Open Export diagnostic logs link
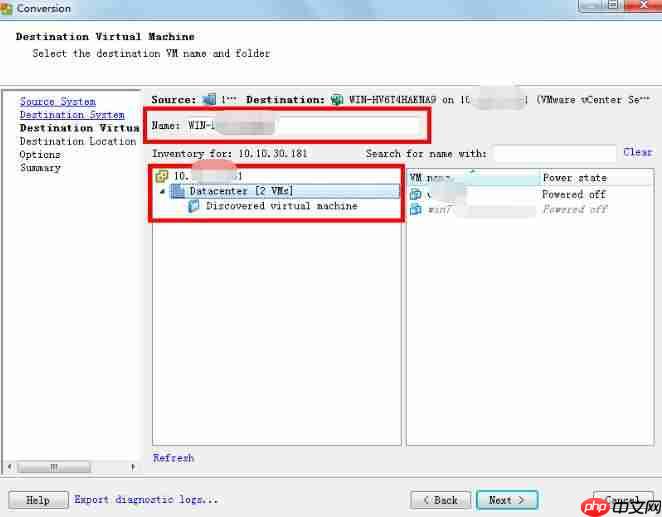662x517 pixels. [x=146, y=500]
